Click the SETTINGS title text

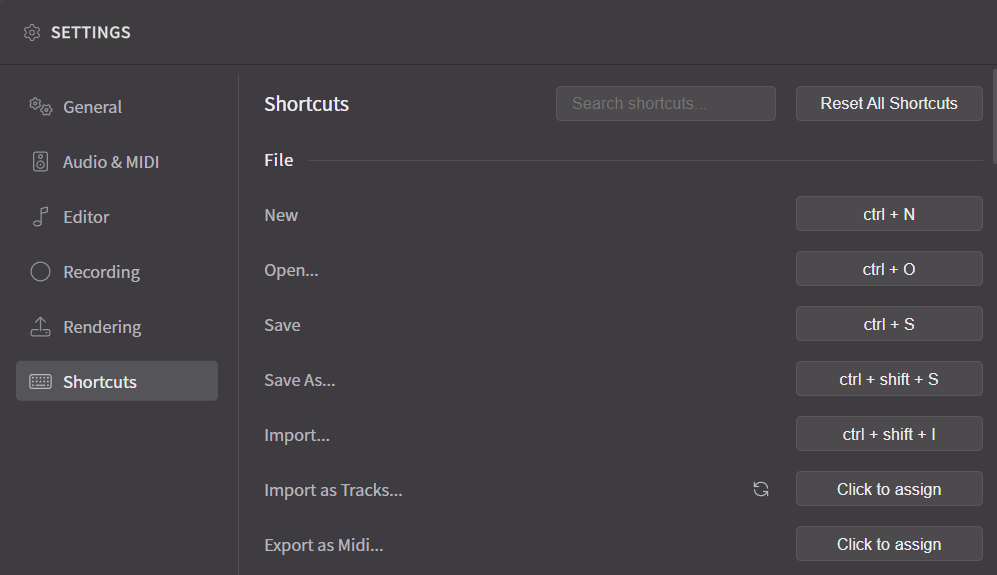[x=91, y=32]
